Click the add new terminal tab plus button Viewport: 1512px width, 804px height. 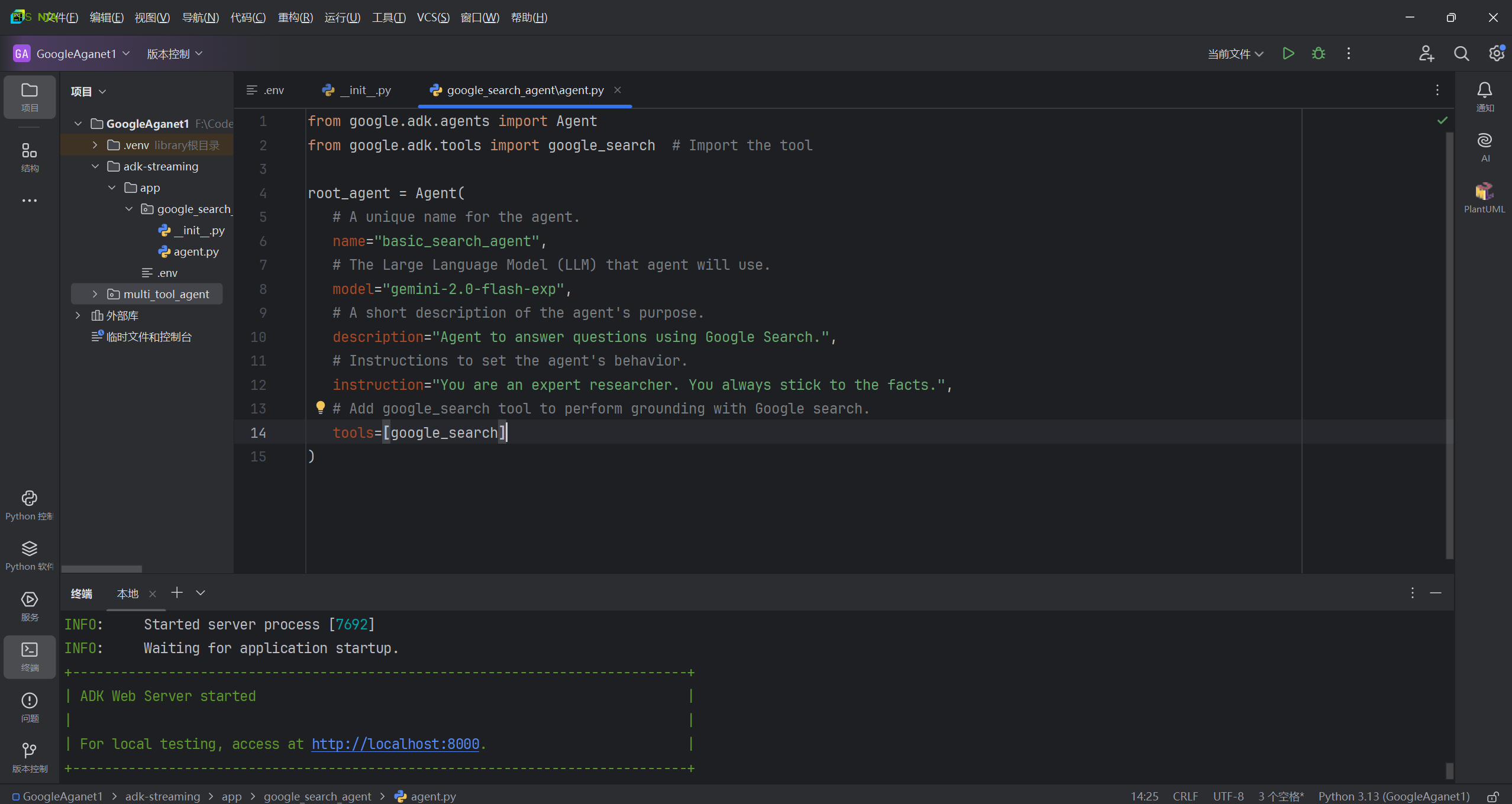coord(176,593)
